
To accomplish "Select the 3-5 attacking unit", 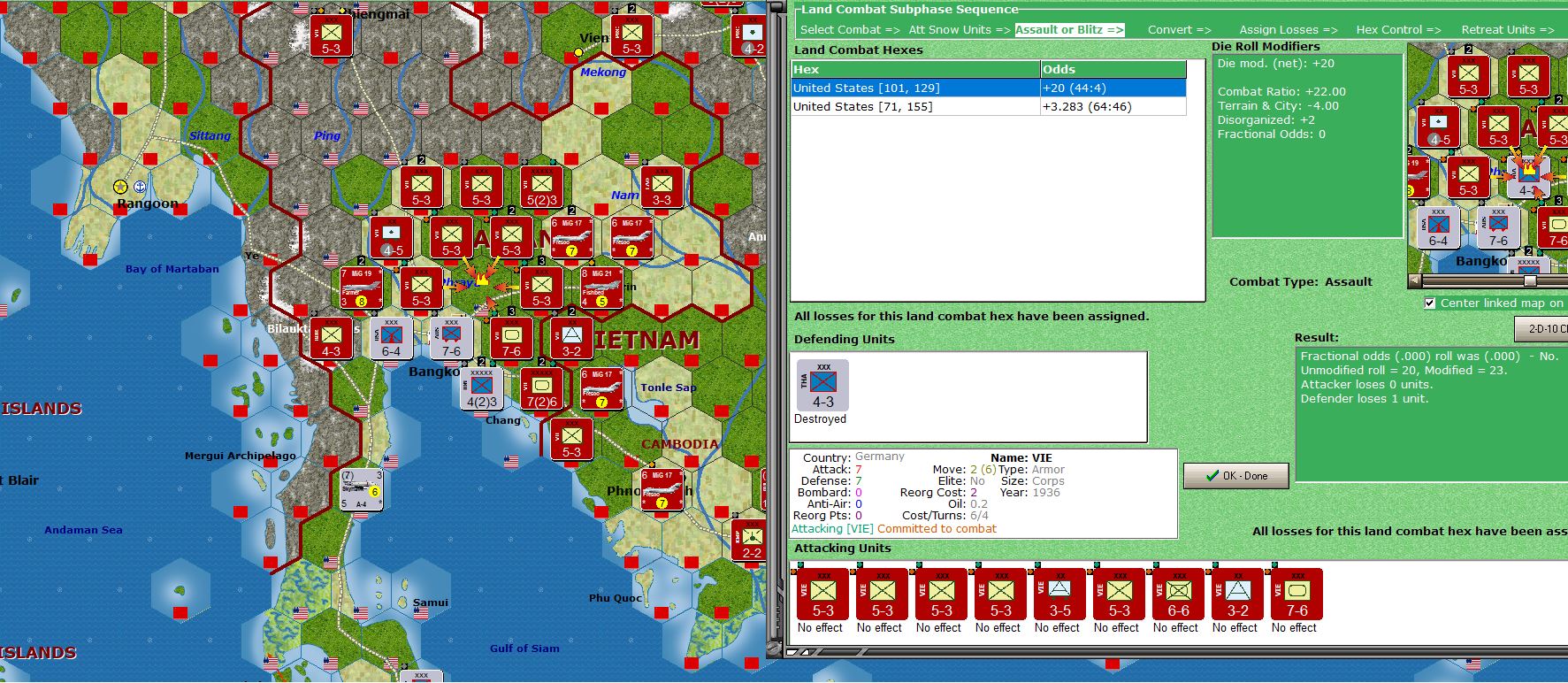I will (1059, 594).
